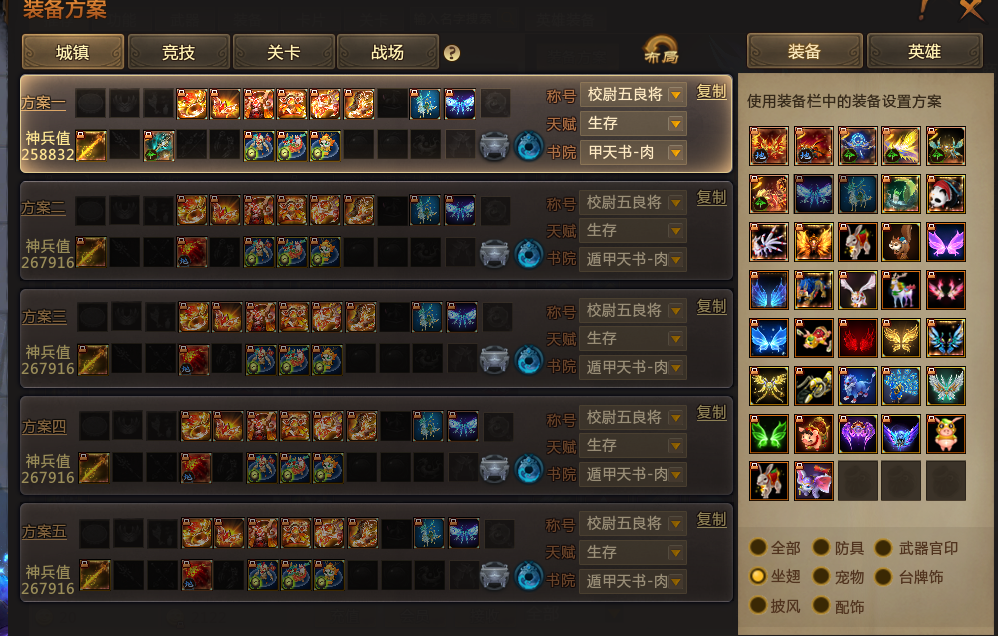The image size is (998, 636).
Task: Switch to the 战场 tab
Action: coord(388,52)
